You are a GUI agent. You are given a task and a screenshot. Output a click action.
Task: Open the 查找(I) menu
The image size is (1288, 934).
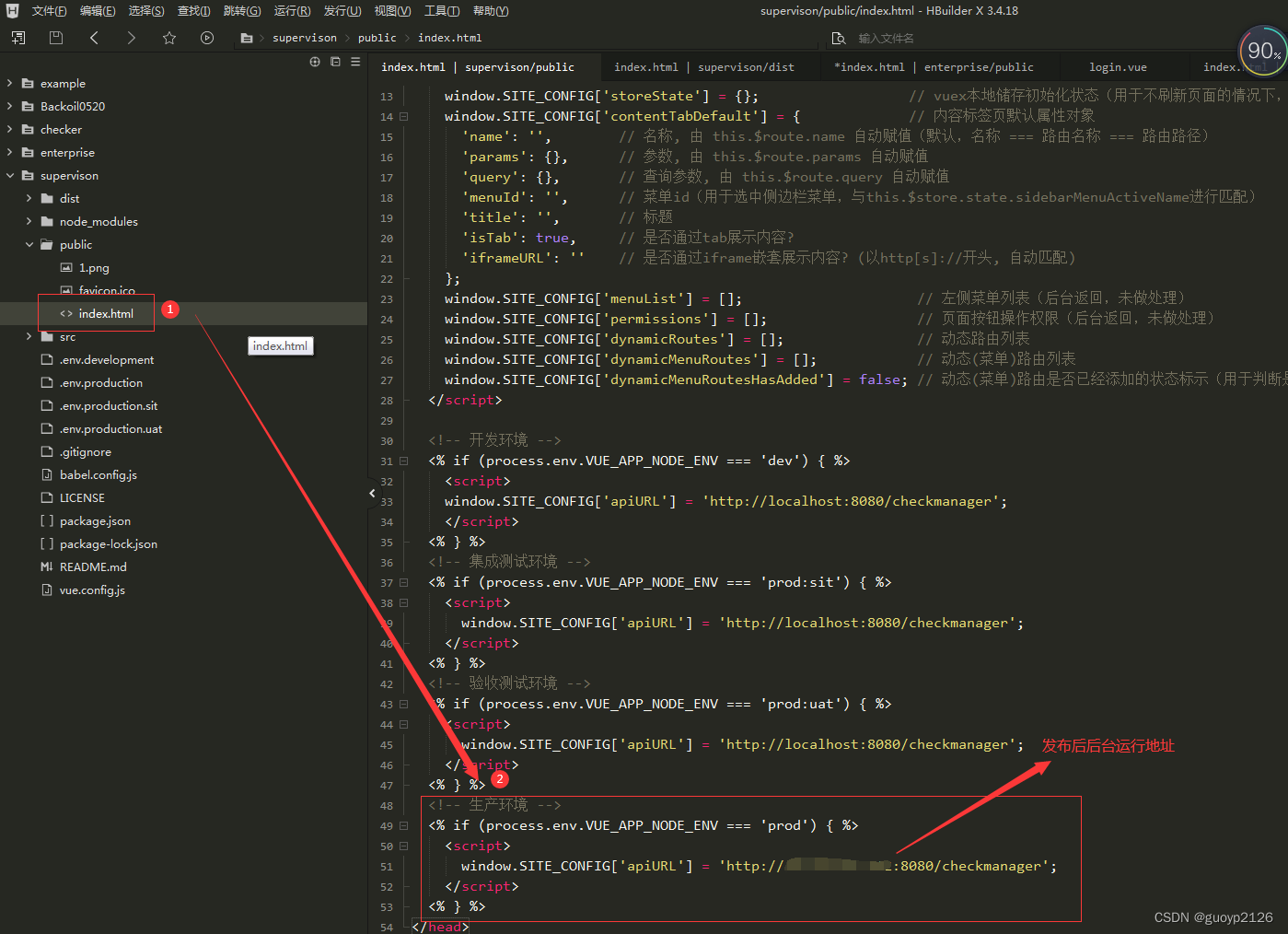(194, 11)
